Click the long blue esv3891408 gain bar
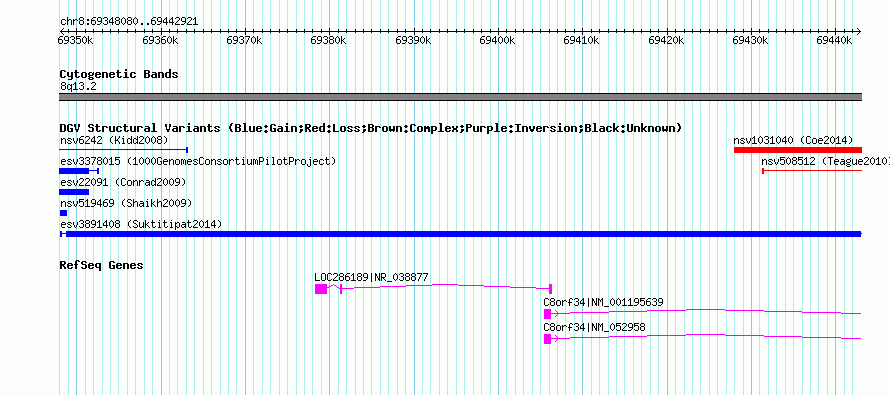Viewport: 890px width, 395px height. click(461, 234)
